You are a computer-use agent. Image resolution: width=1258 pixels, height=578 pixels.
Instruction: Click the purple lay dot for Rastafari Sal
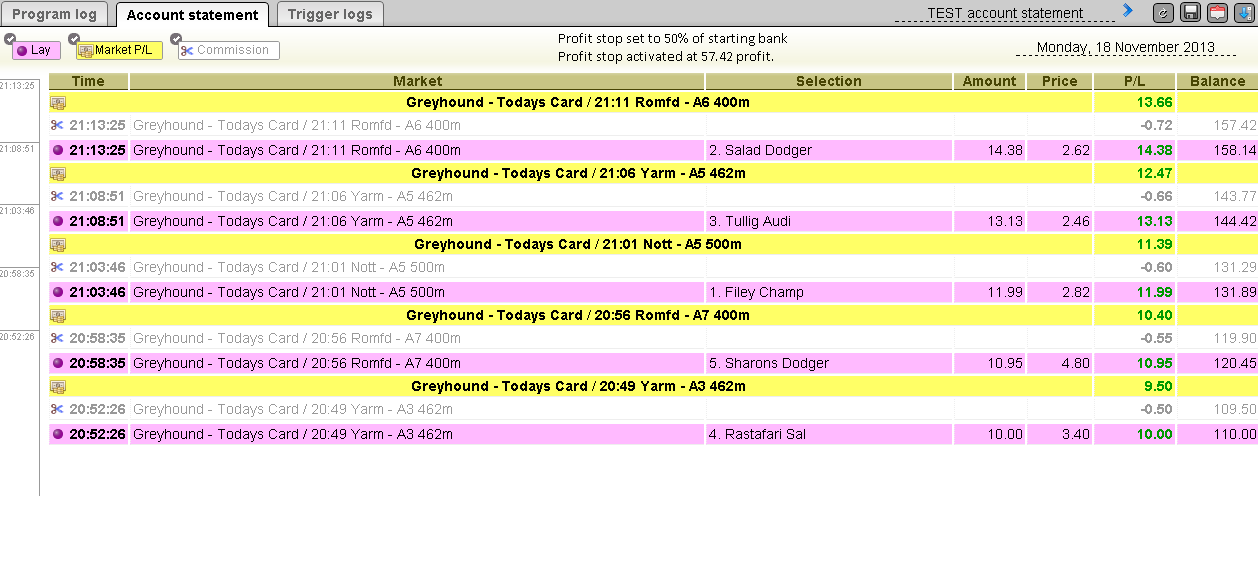tap(58, 434)
